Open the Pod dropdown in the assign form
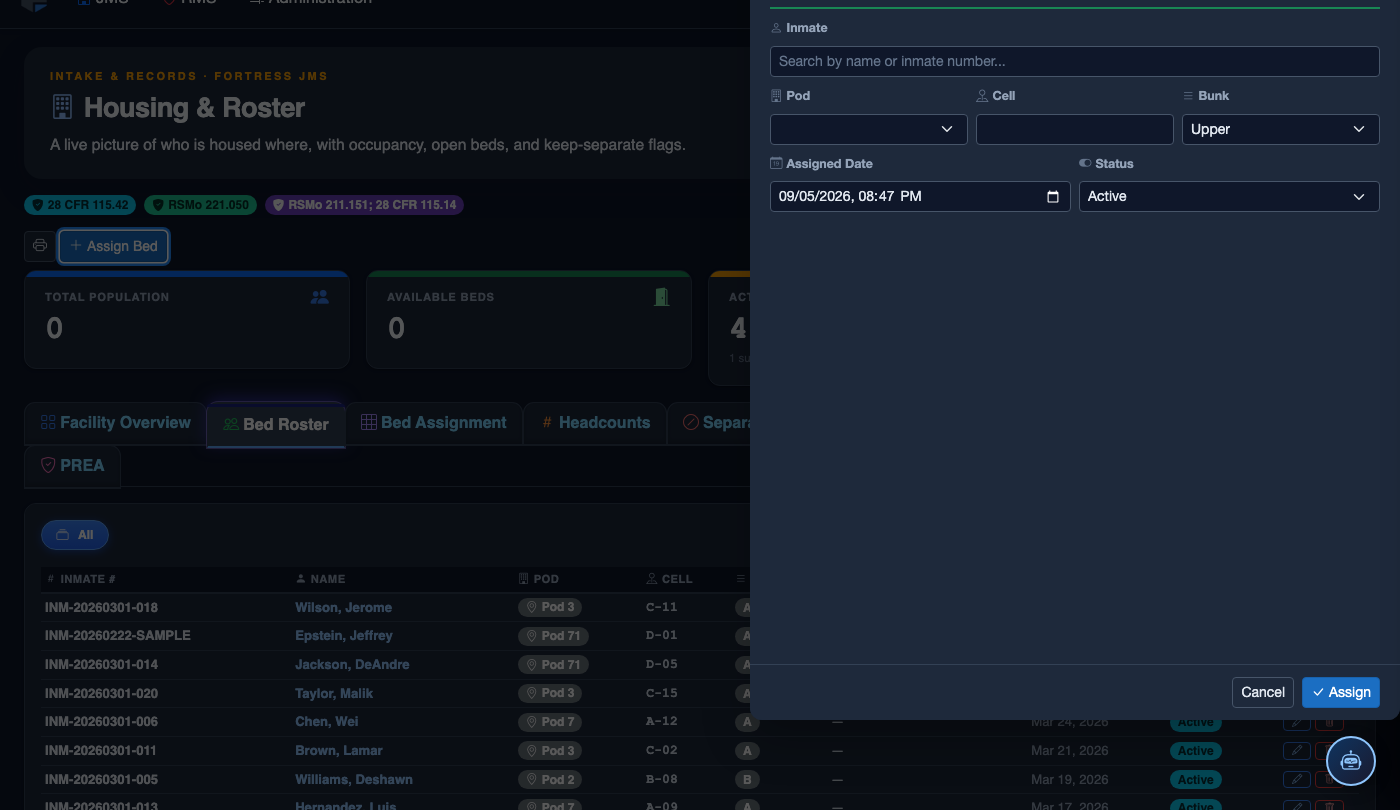Viewport: 1400px width, 810px height. click(x=869, y=130)
